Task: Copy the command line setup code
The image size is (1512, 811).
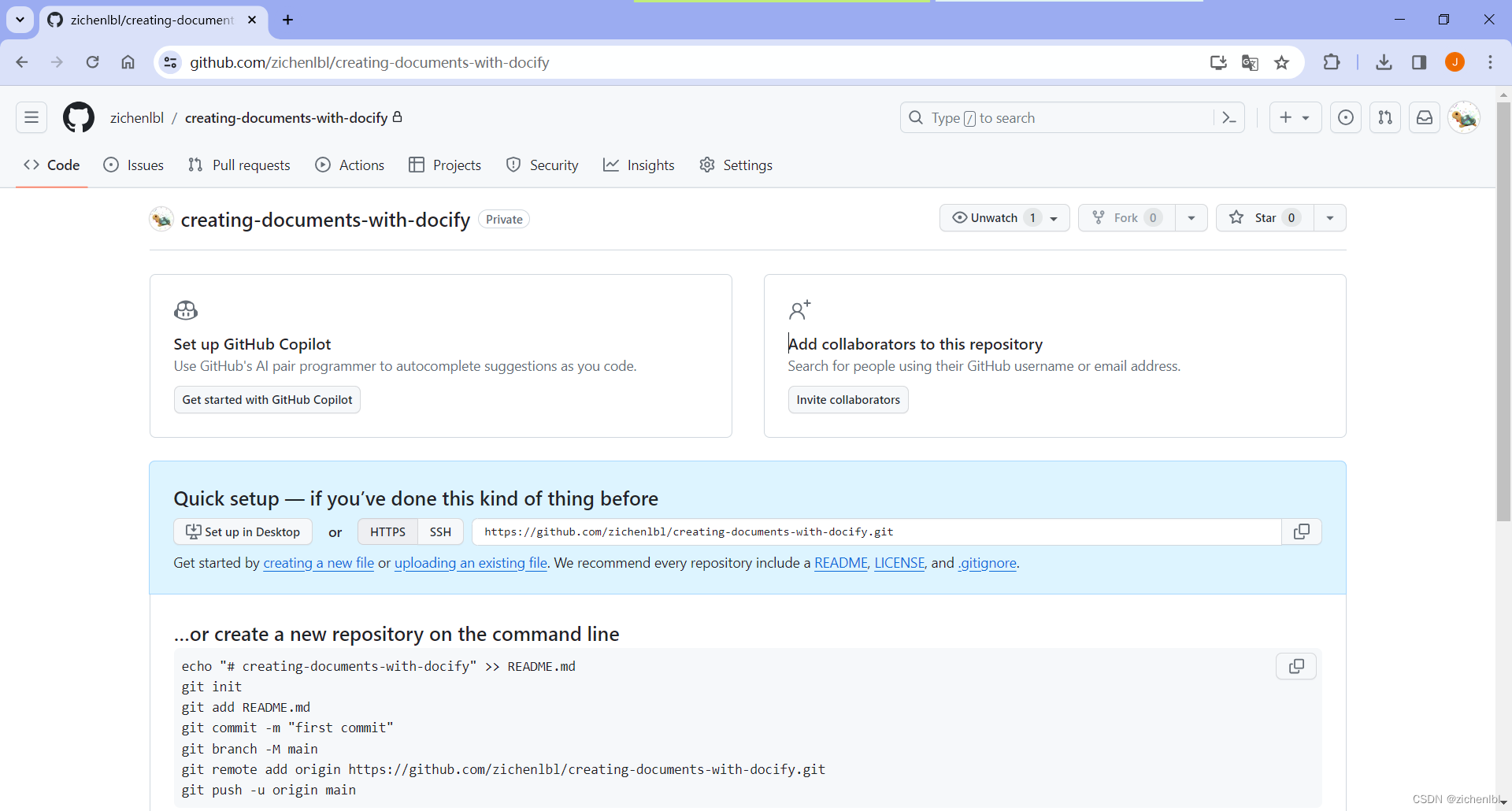Action: [x=1296, y=667]
